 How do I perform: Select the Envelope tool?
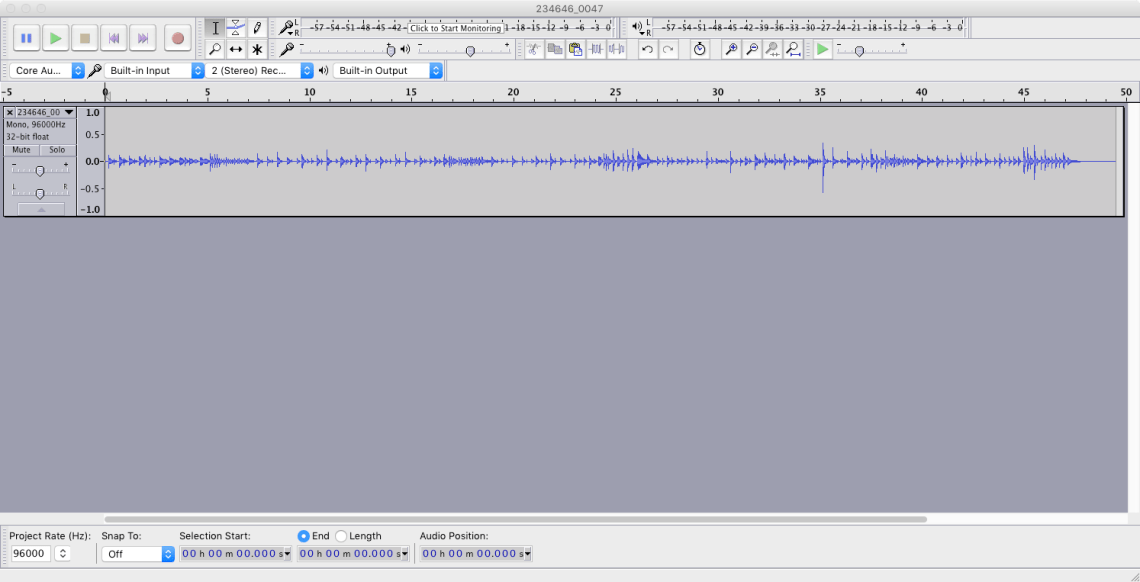(236, 28)
